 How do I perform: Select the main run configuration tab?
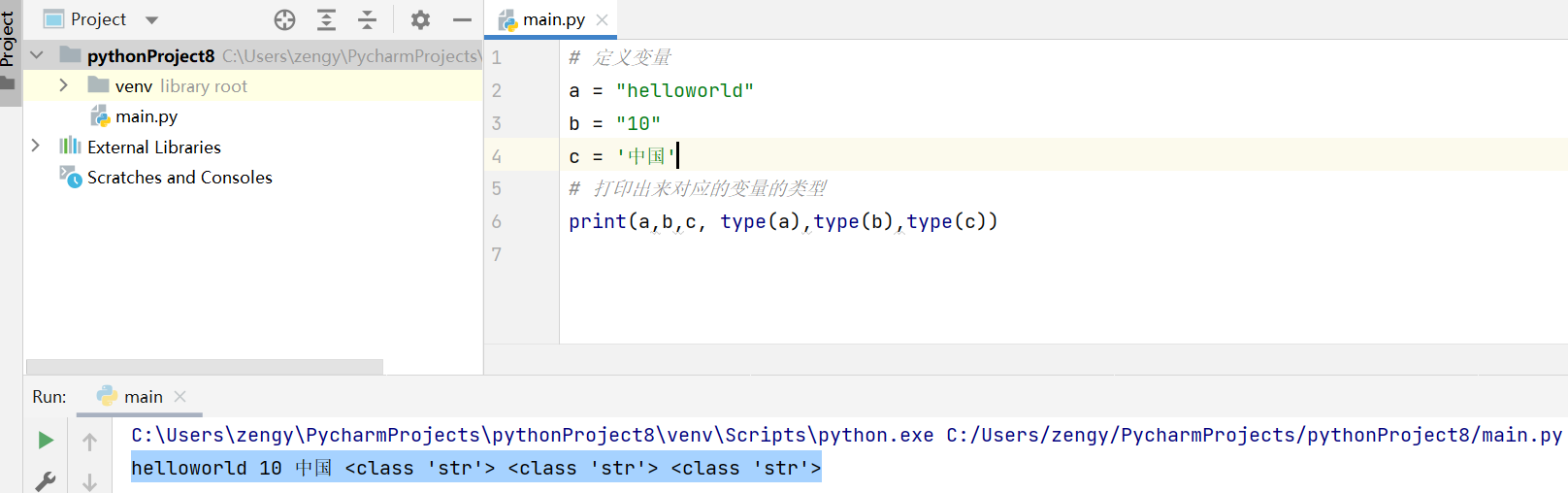[143, 397]
